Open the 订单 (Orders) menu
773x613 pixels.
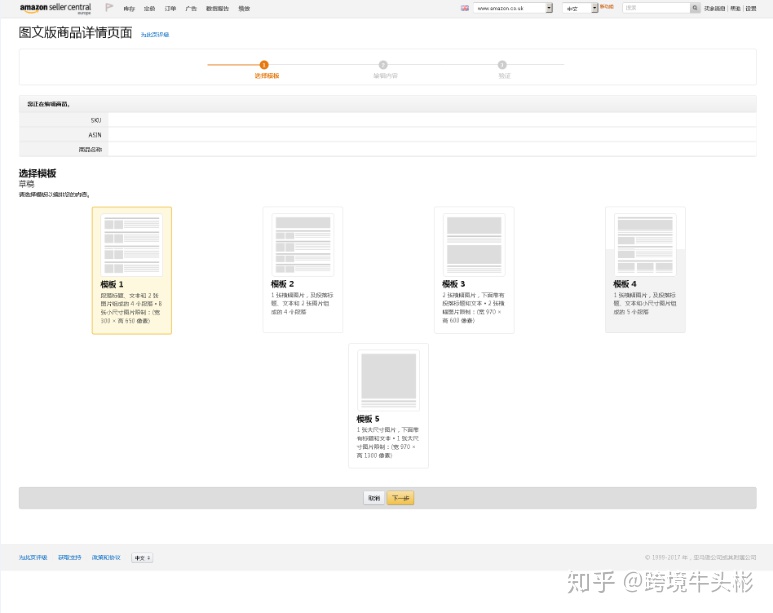point(170,8)
